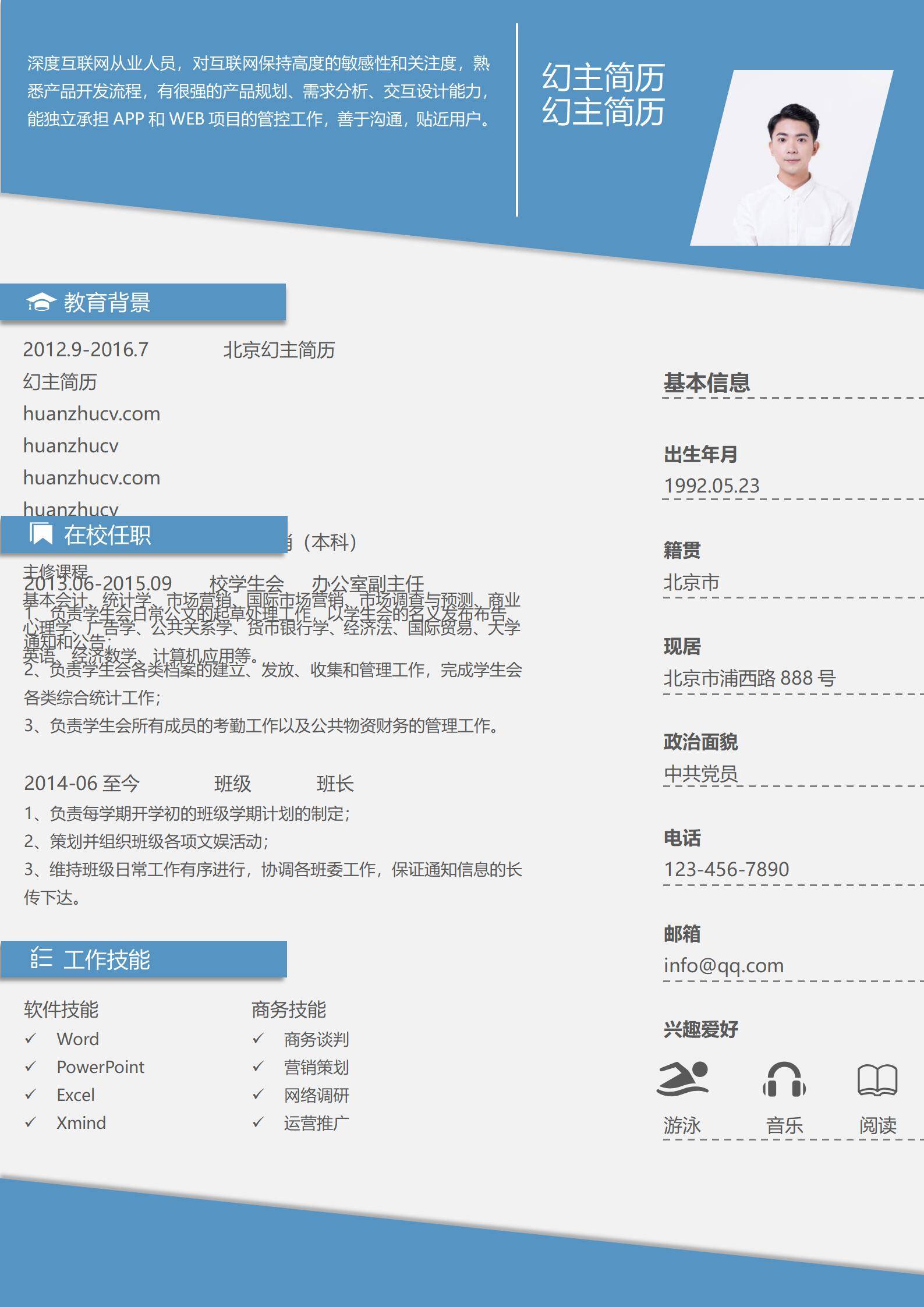This screenshot has height=1307, width=924.
Task: Select the swimming icon above 游泳
Action: [x=682, y=1079]
